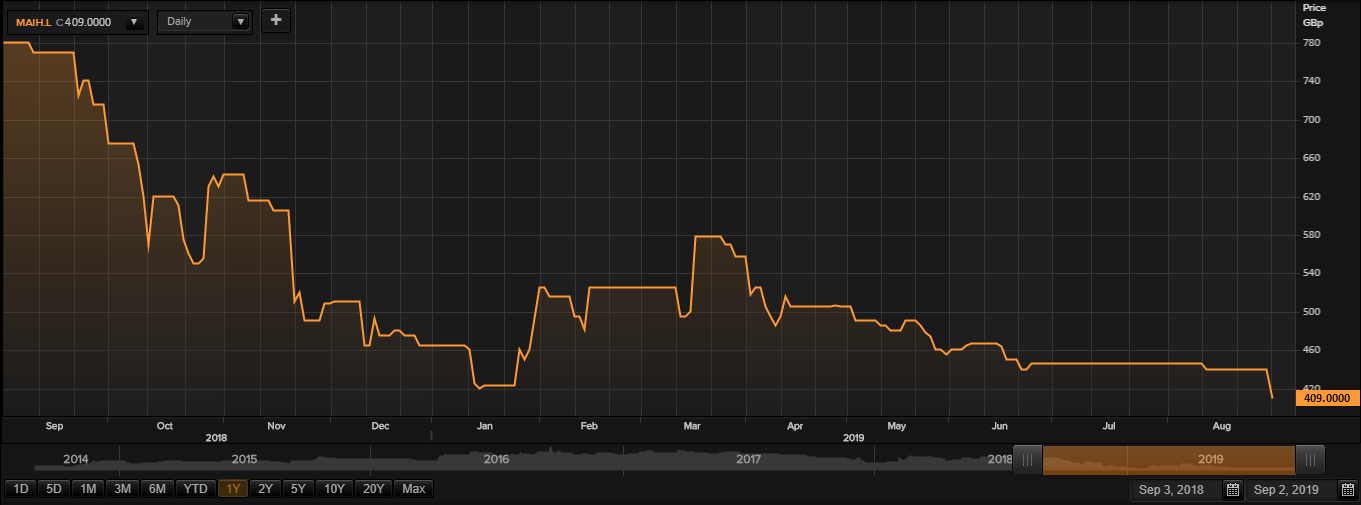
Task: Choose the YTD range button
Action: (196, 489)
